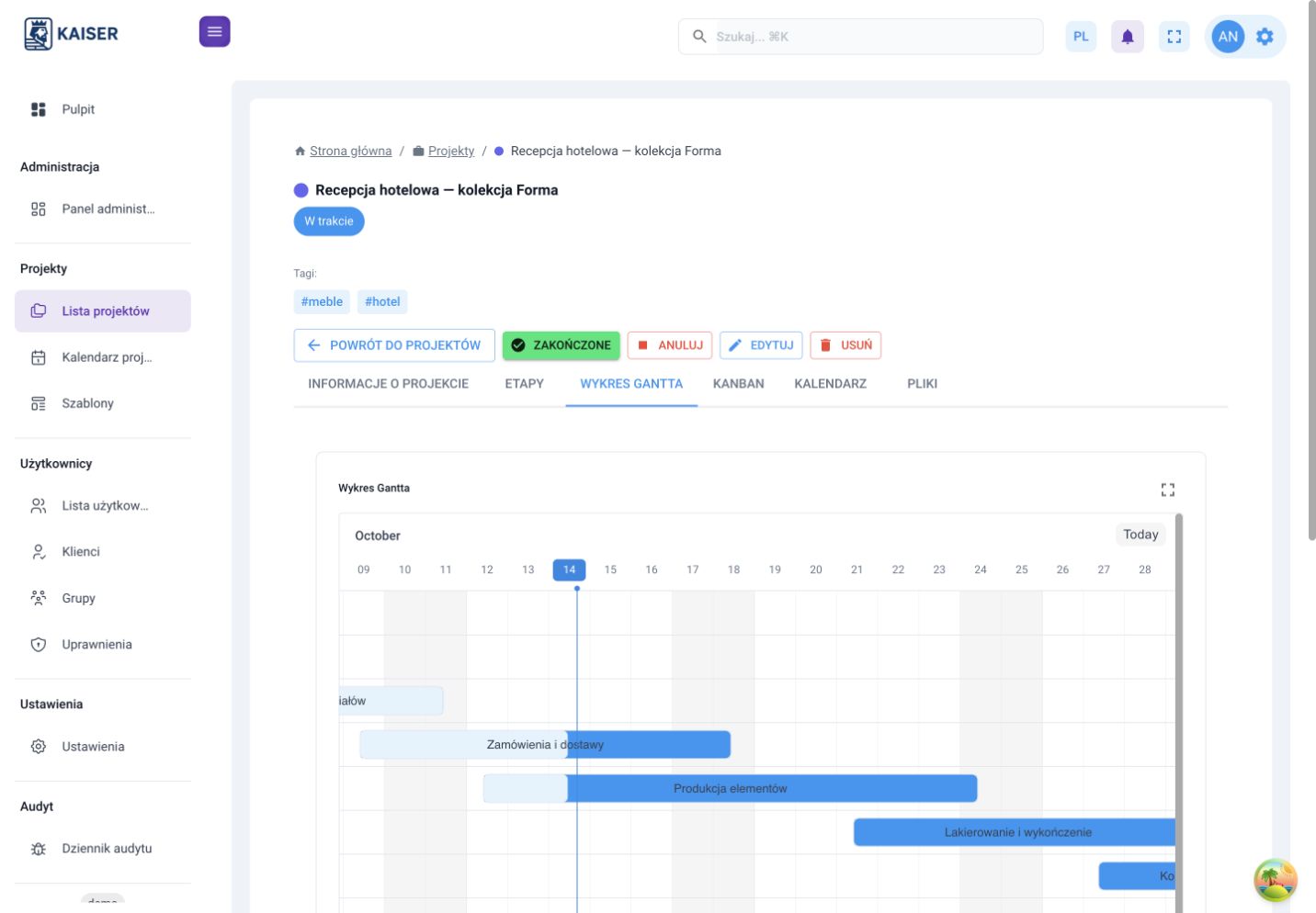The height and width of the screenshot is (913, 1316).
Task: Click Powrót do projektów button
Action: (394, 345)
